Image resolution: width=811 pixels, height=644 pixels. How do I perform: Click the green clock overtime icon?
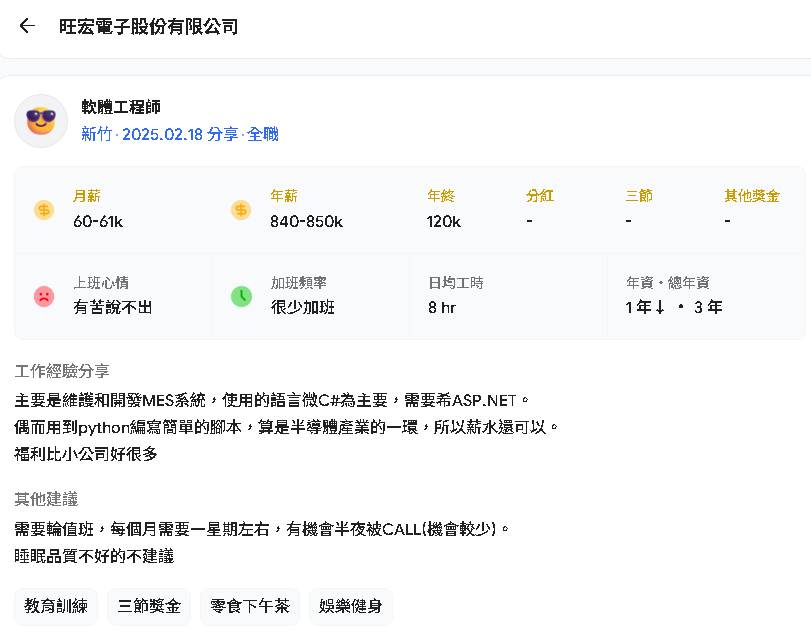pos(241,296)
